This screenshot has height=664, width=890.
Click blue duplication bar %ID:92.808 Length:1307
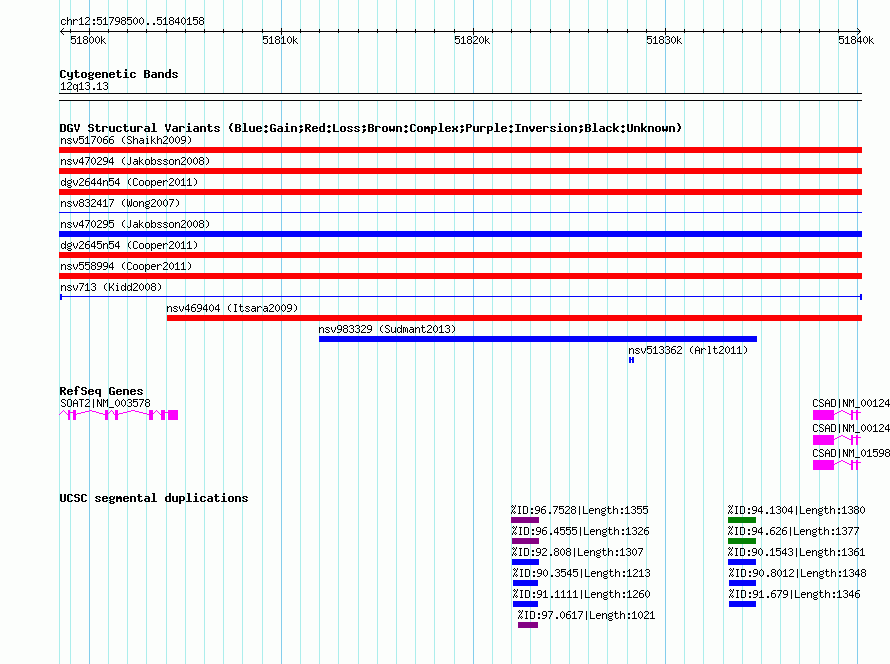pos(525,562)
